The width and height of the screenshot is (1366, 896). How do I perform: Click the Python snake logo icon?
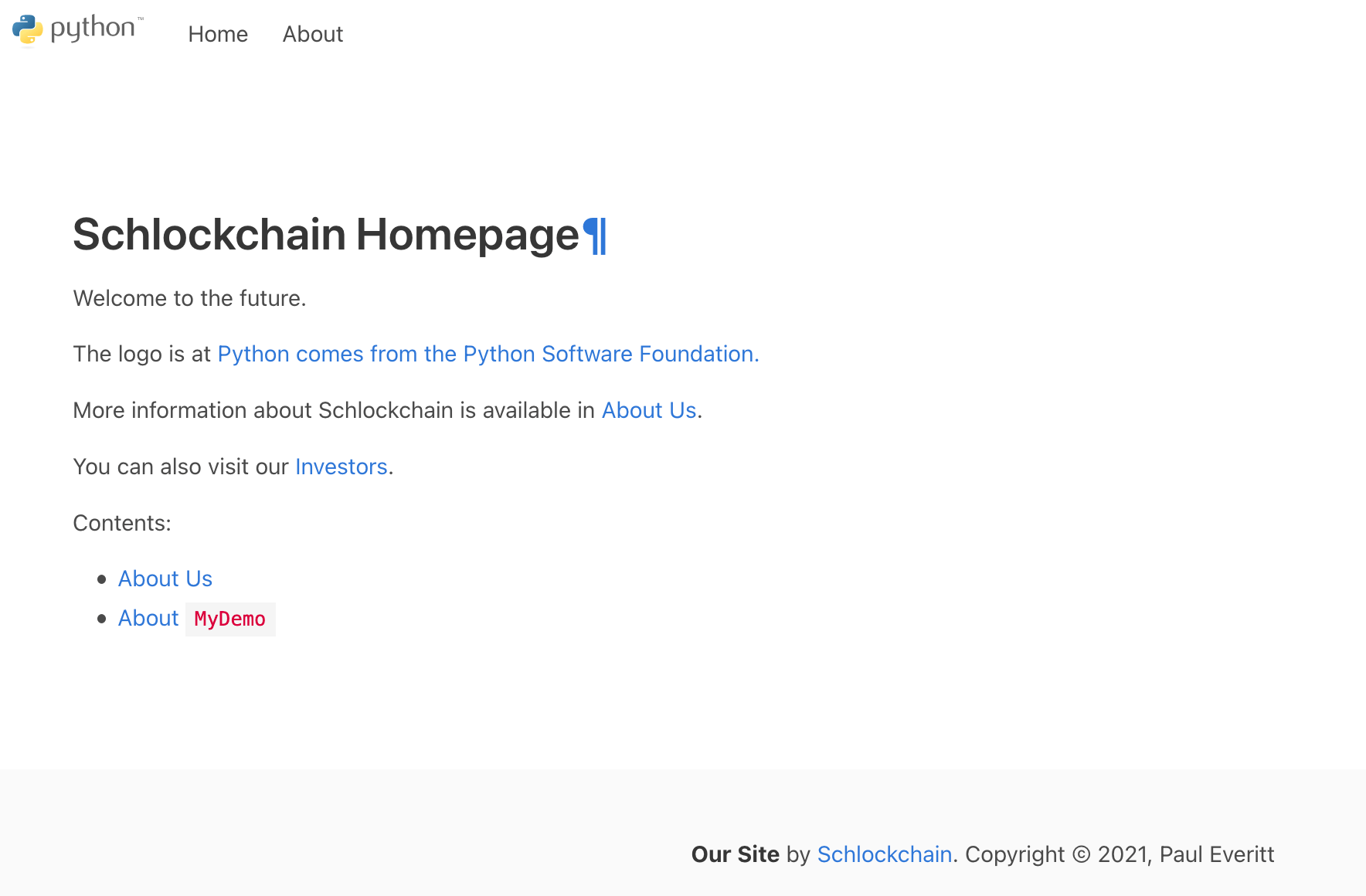pyautogui.click(x=27, y=29)
